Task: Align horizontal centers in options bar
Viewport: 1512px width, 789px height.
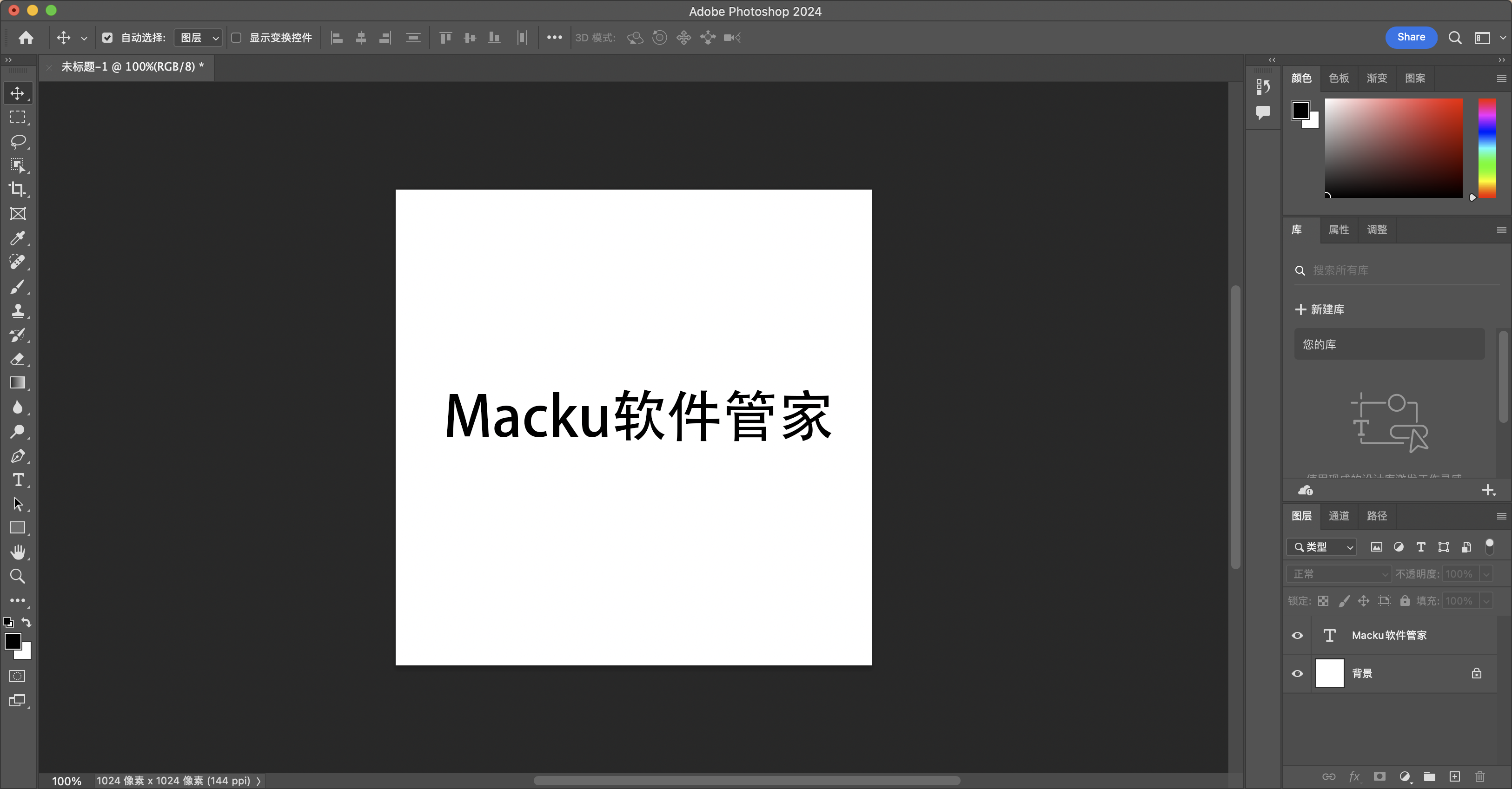Action: [x=361, y=38]
